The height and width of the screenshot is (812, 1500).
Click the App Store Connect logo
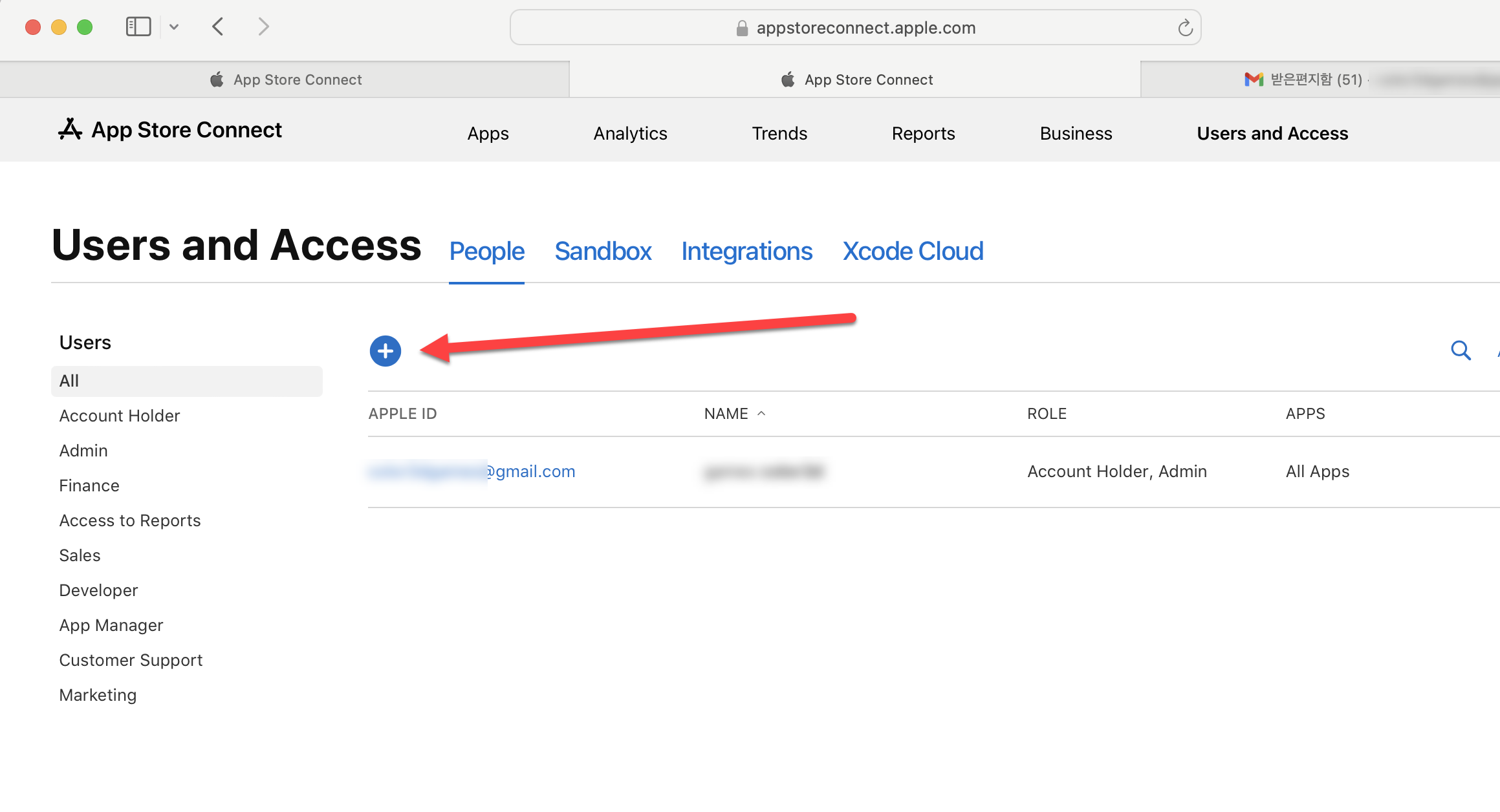point(170,130)
